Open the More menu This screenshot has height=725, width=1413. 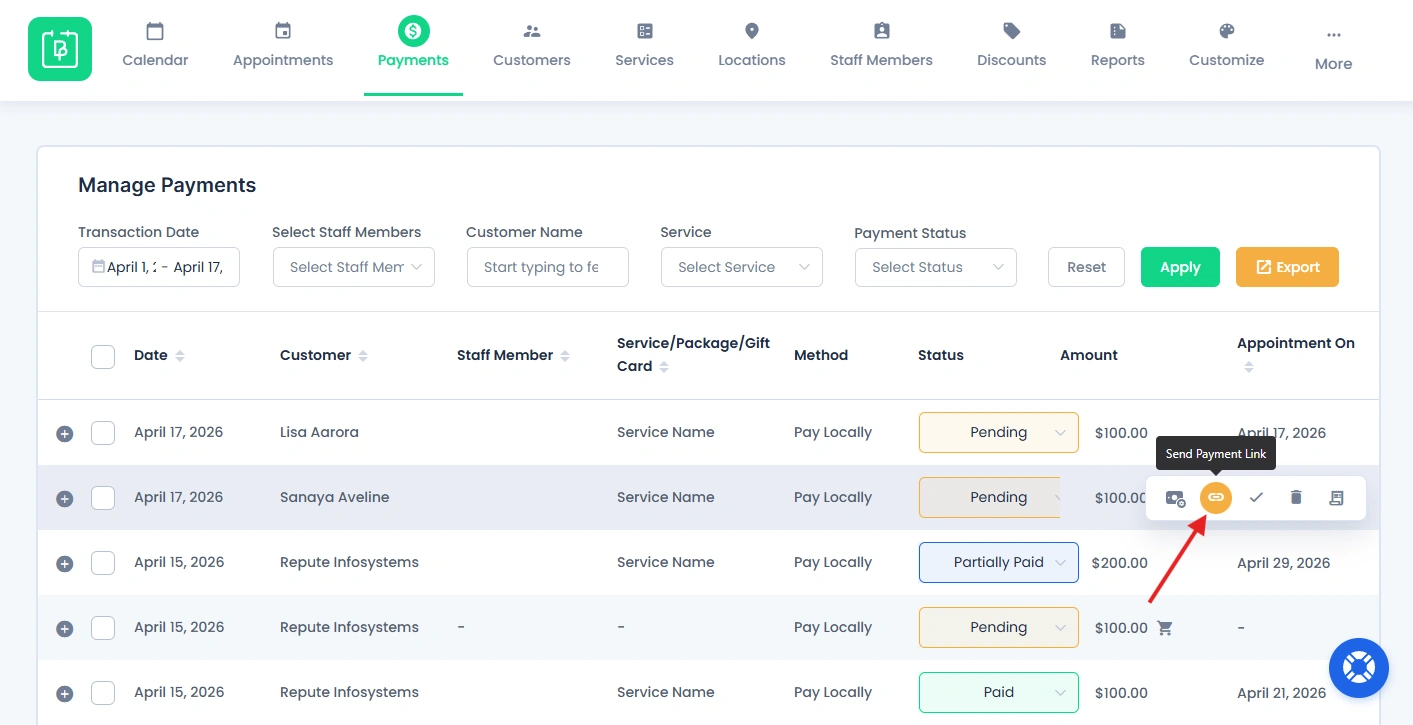pos(1333,50)
